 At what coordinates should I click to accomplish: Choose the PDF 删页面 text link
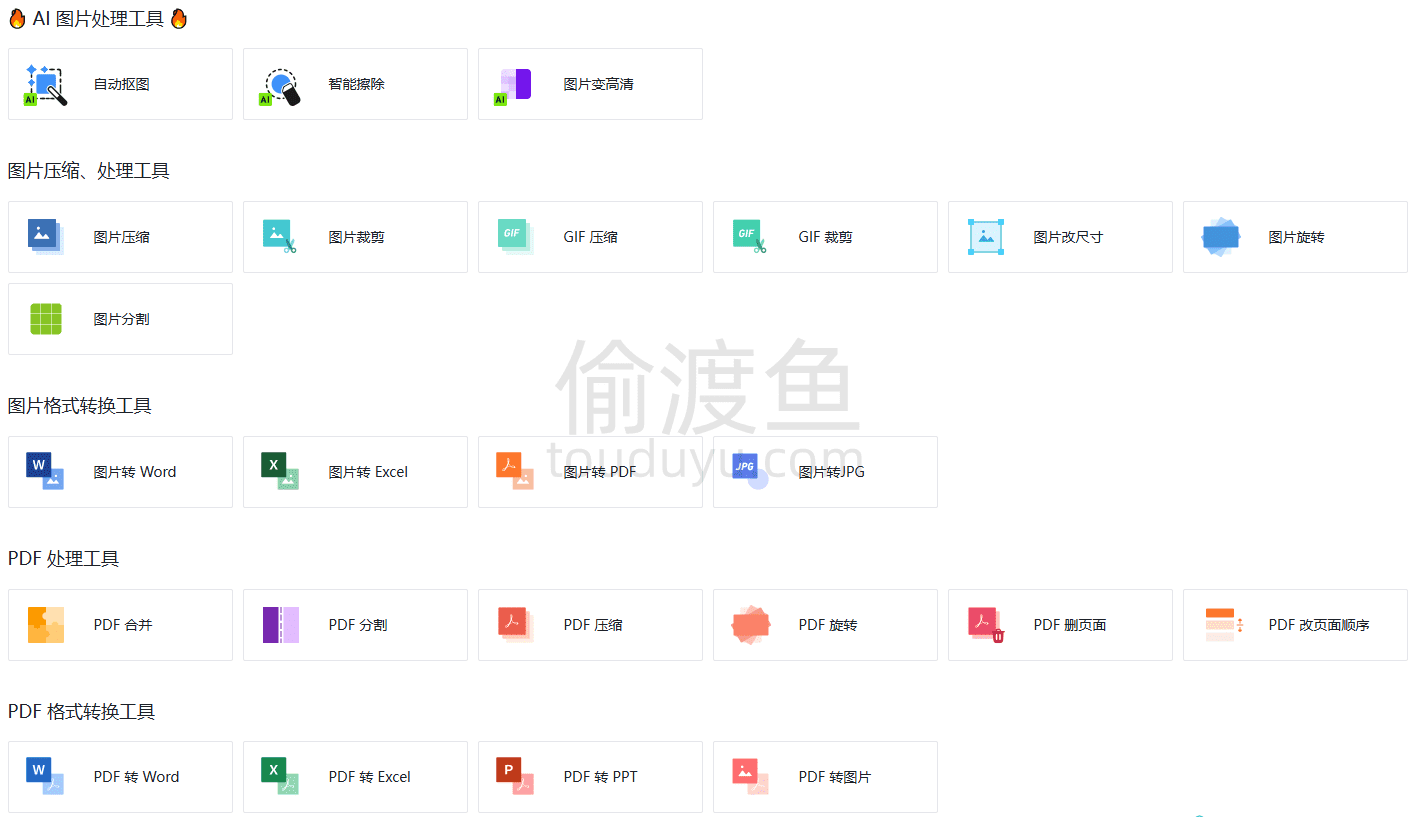click(x=1070, y=625)
